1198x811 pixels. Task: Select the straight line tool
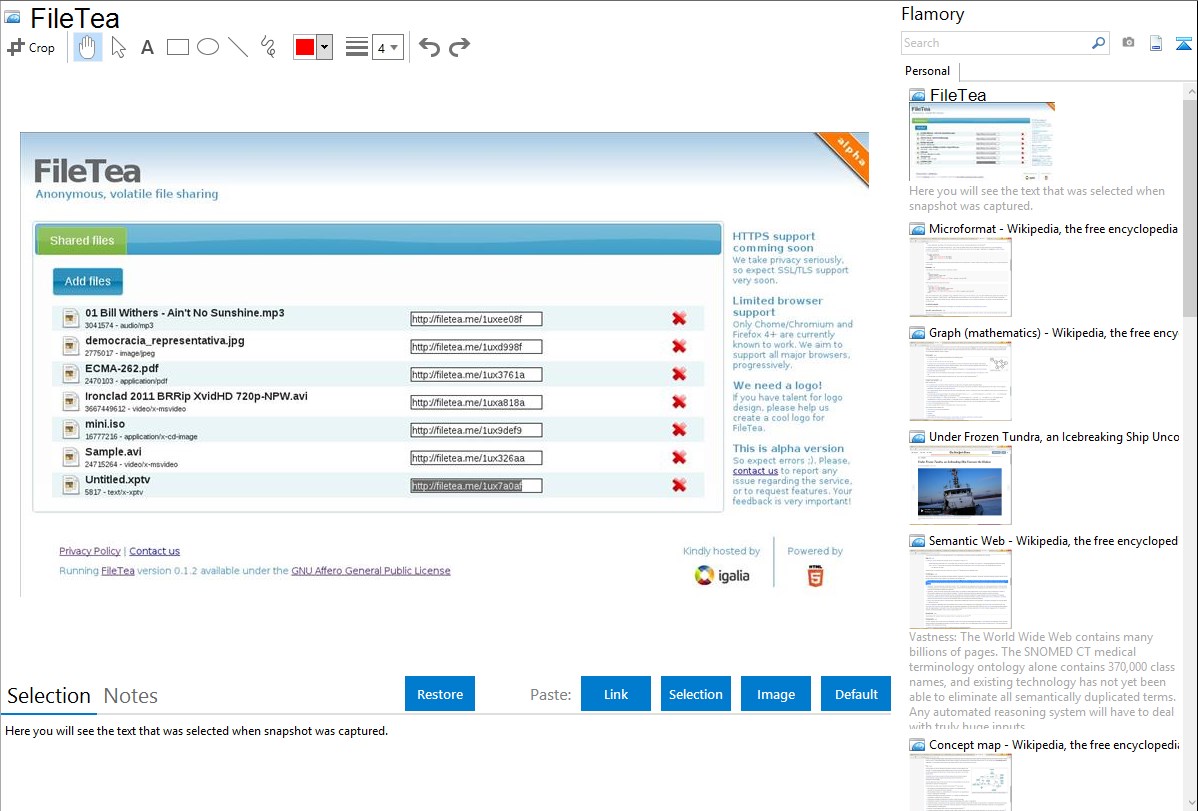coord(238,47)
